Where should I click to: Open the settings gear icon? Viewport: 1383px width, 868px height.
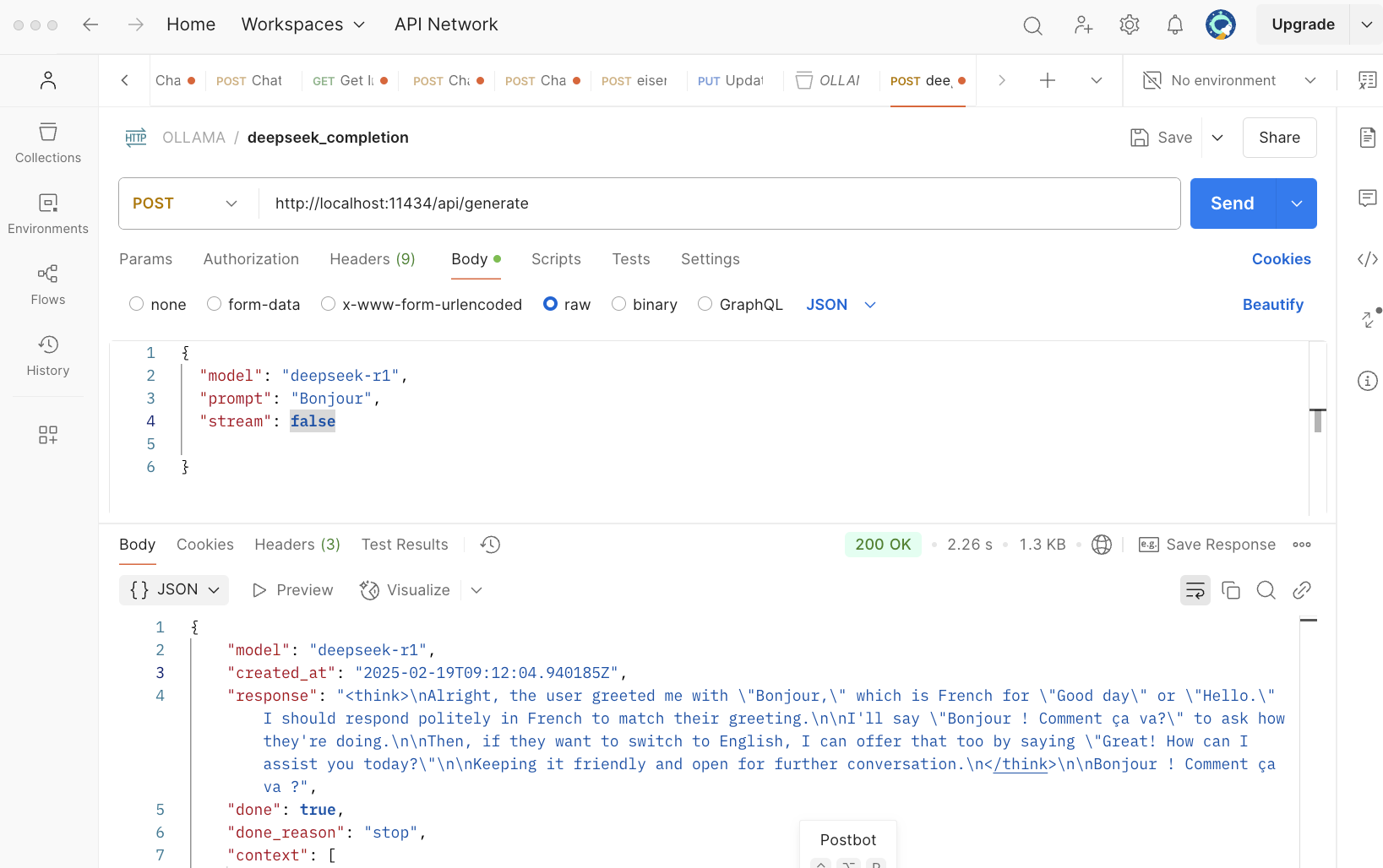(x=1129, y=24)
